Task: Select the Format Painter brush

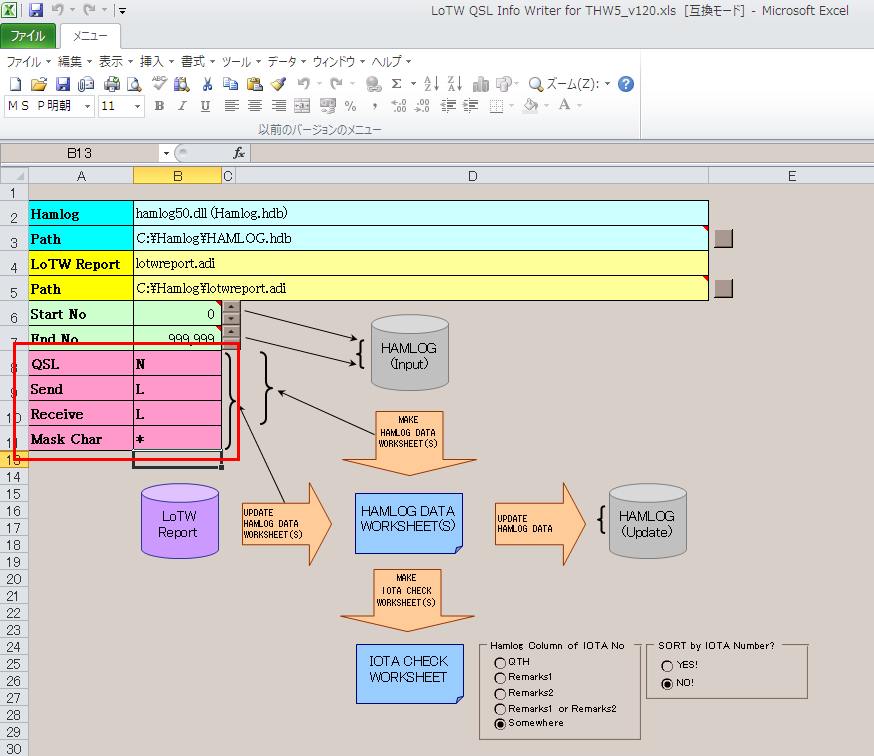Action: point(279,84)
